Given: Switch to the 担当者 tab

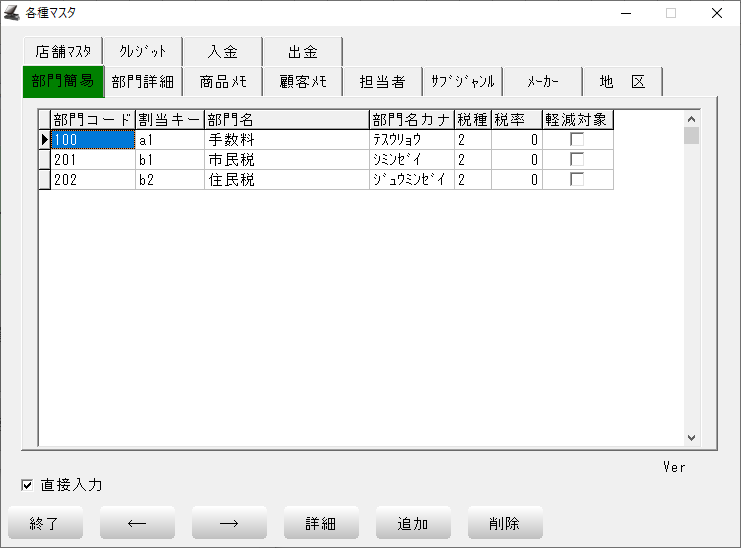Looking at the screenshot, I should pyautogui.click(x=382, y=82).
